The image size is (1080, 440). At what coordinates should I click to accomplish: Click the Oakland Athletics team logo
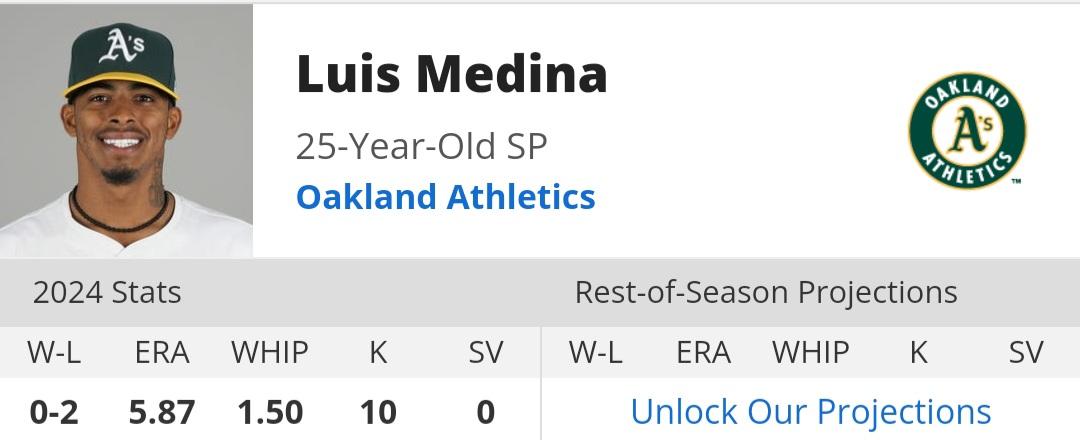tap(967, 130)
